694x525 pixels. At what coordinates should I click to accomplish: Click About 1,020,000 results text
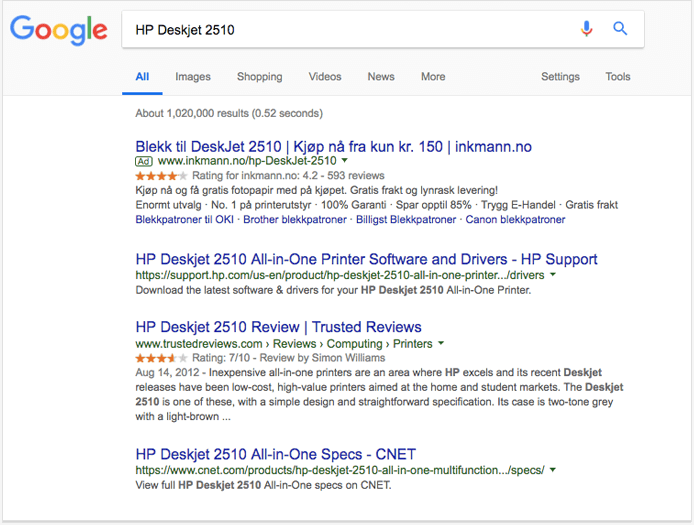[229, 113]
